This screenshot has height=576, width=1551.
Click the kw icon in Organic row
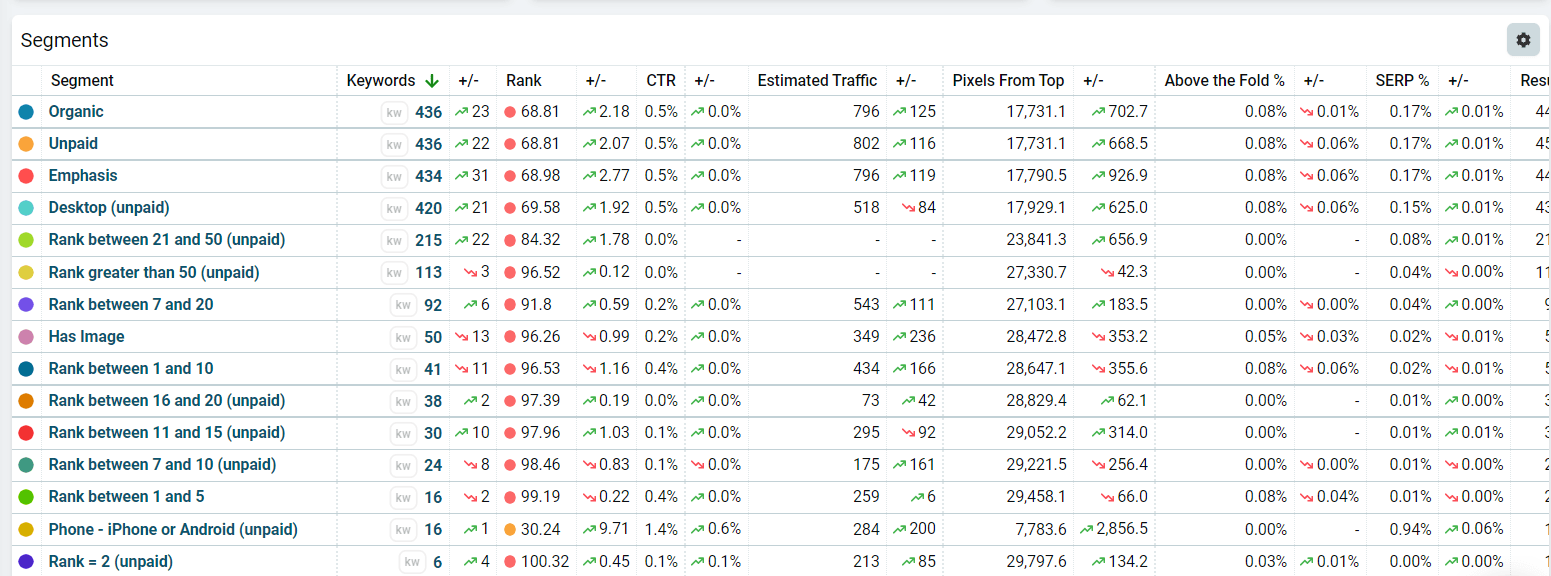[394, 113]
